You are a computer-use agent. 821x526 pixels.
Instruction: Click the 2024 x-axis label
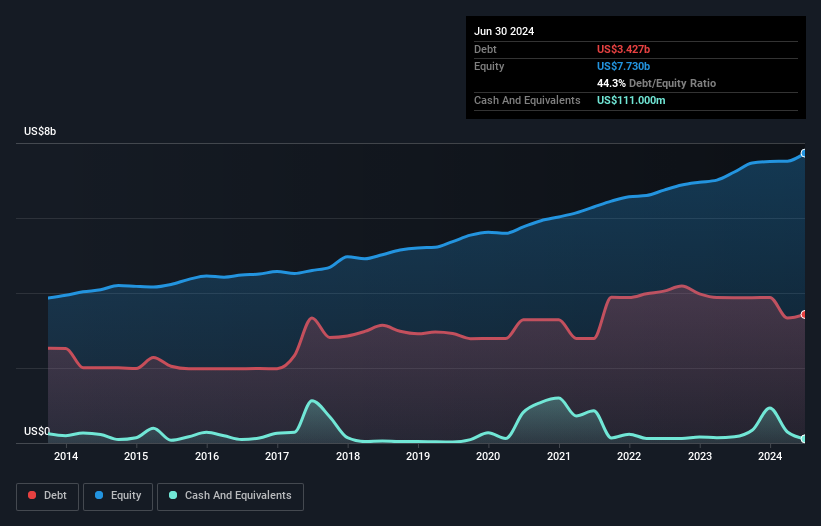click(x=770, y=456)
